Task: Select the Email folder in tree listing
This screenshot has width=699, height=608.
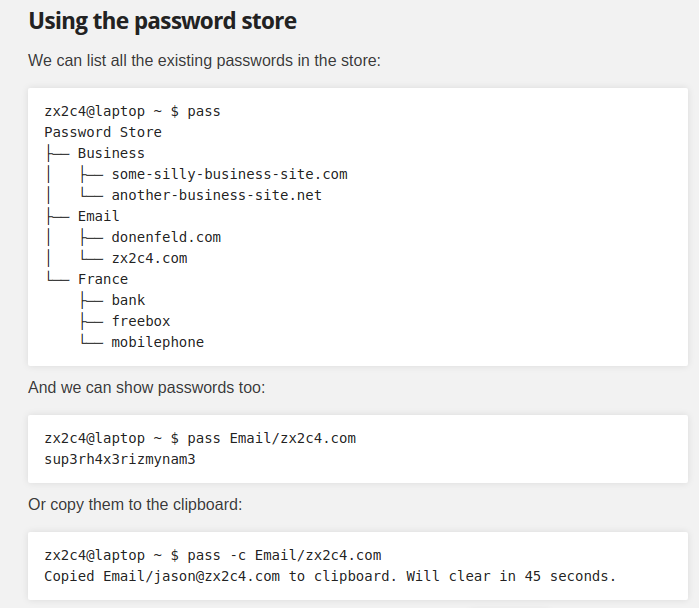Action: (x=99, y=216)
